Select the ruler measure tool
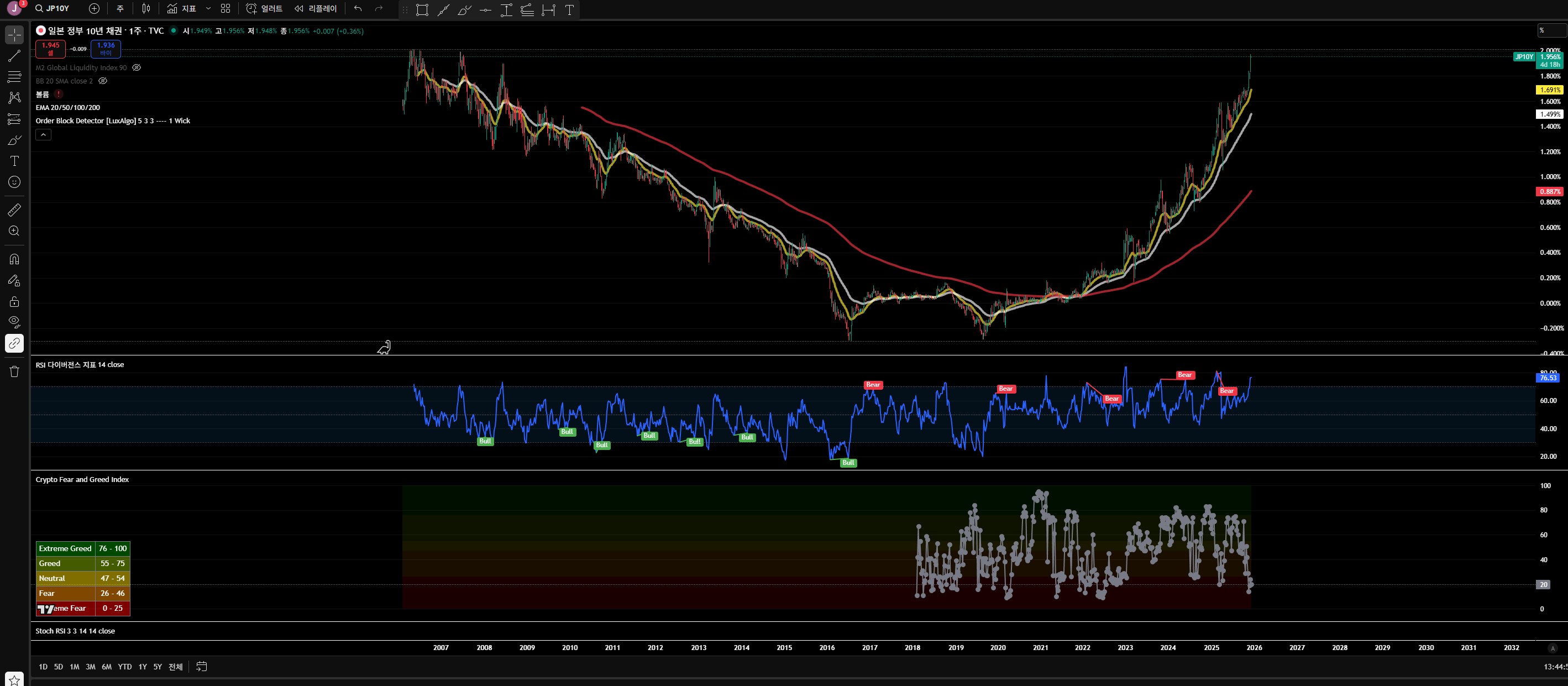Viewport: 1568px width, 686px height. click(x=14, y=210)
